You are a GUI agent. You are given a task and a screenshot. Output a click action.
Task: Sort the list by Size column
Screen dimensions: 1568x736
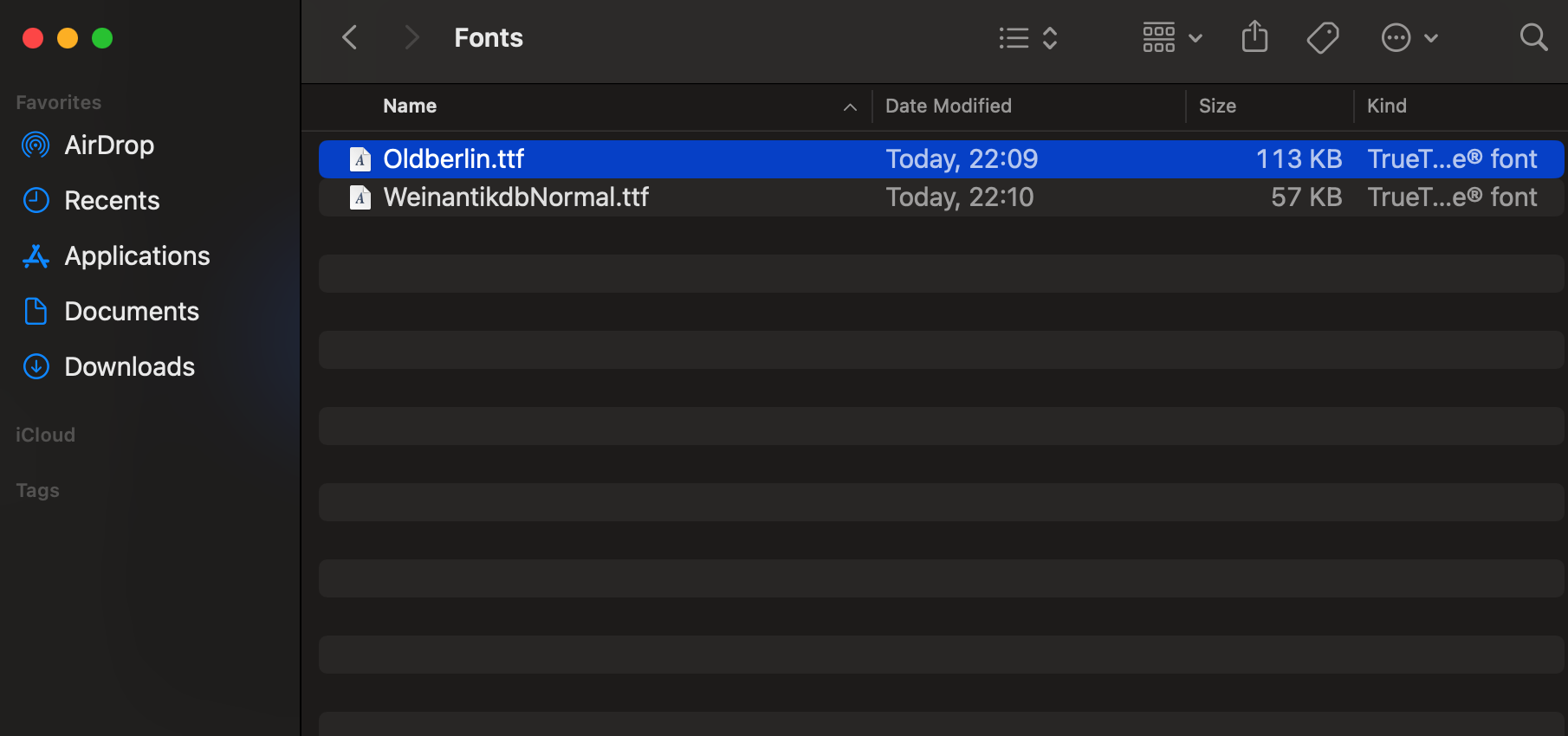pyautogui.click(x=1217, y=106)
